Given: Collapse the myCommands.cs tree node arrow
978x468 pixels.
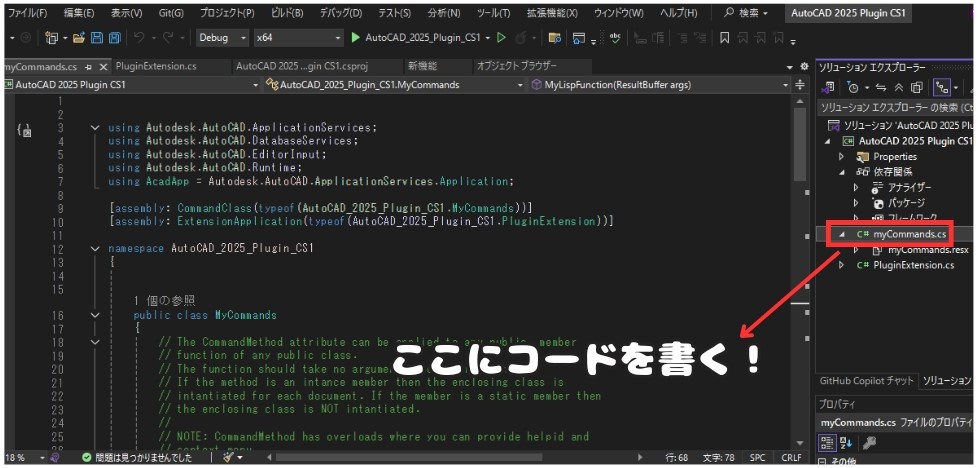Looking at the screenshot, I should click(841, 234).
